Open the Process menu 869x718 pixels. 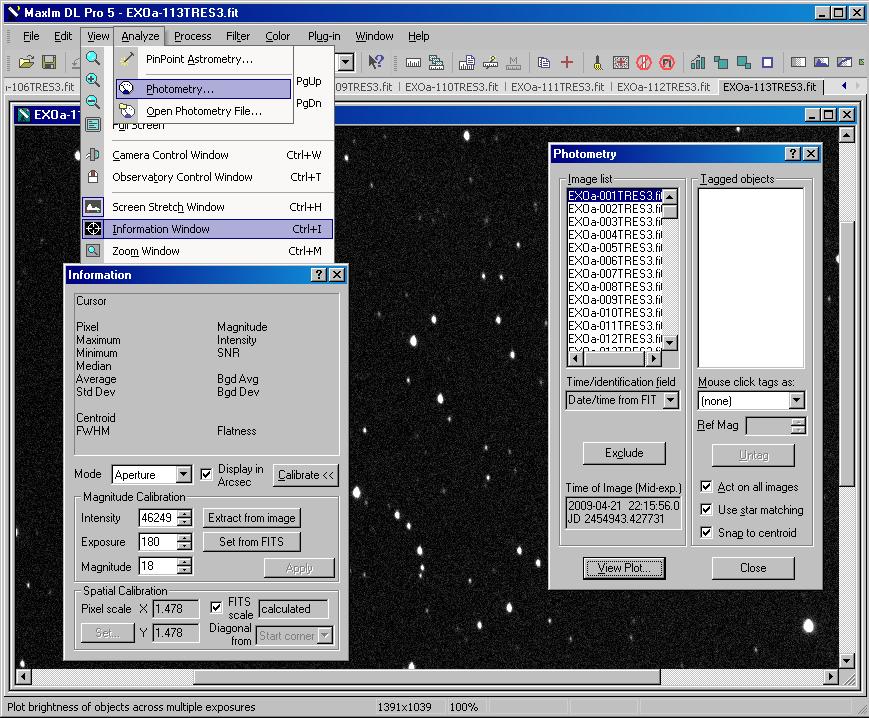[x=192, y=36]
